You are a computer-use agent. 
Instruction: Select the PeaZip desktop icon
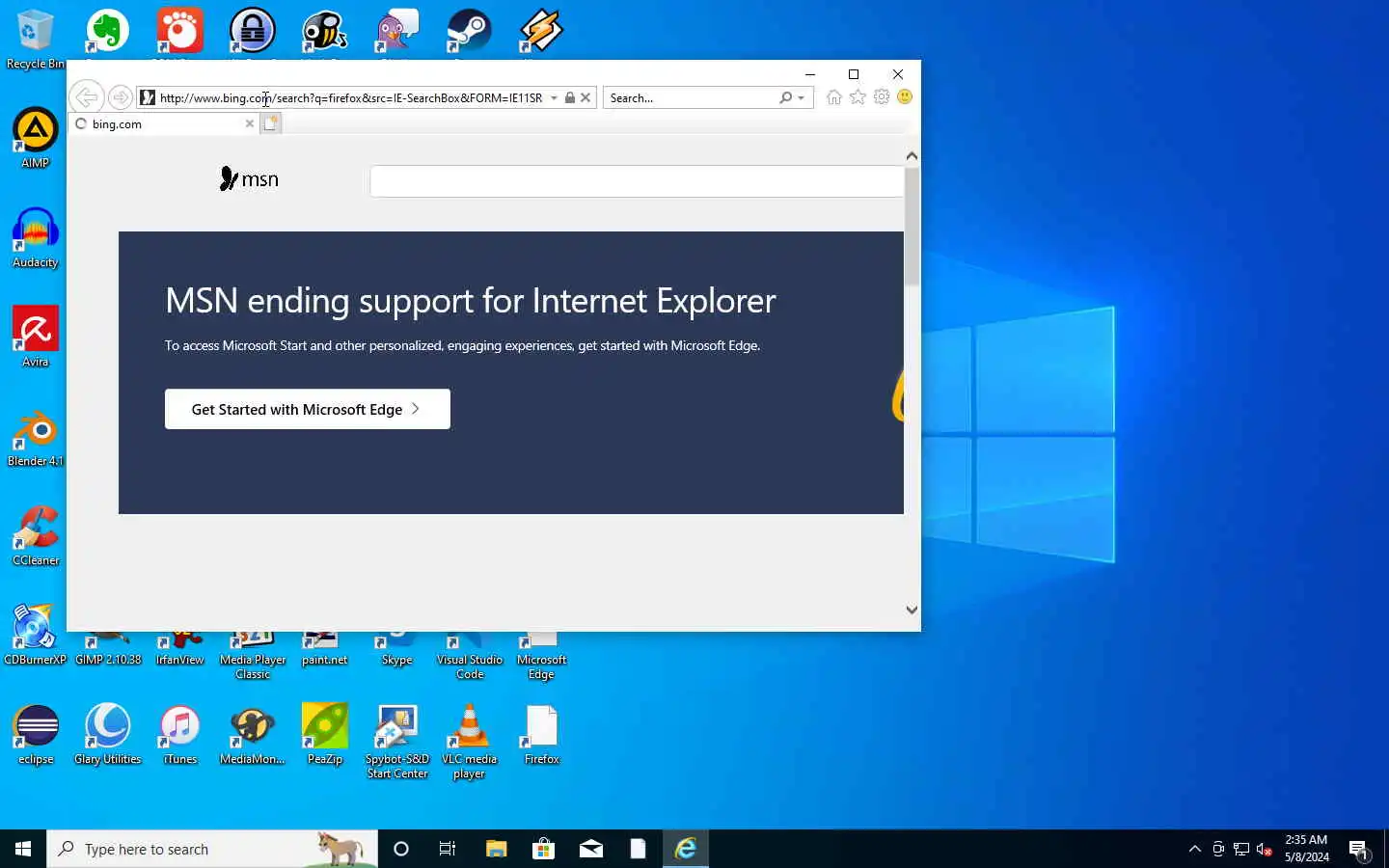[x=325, y=734]
